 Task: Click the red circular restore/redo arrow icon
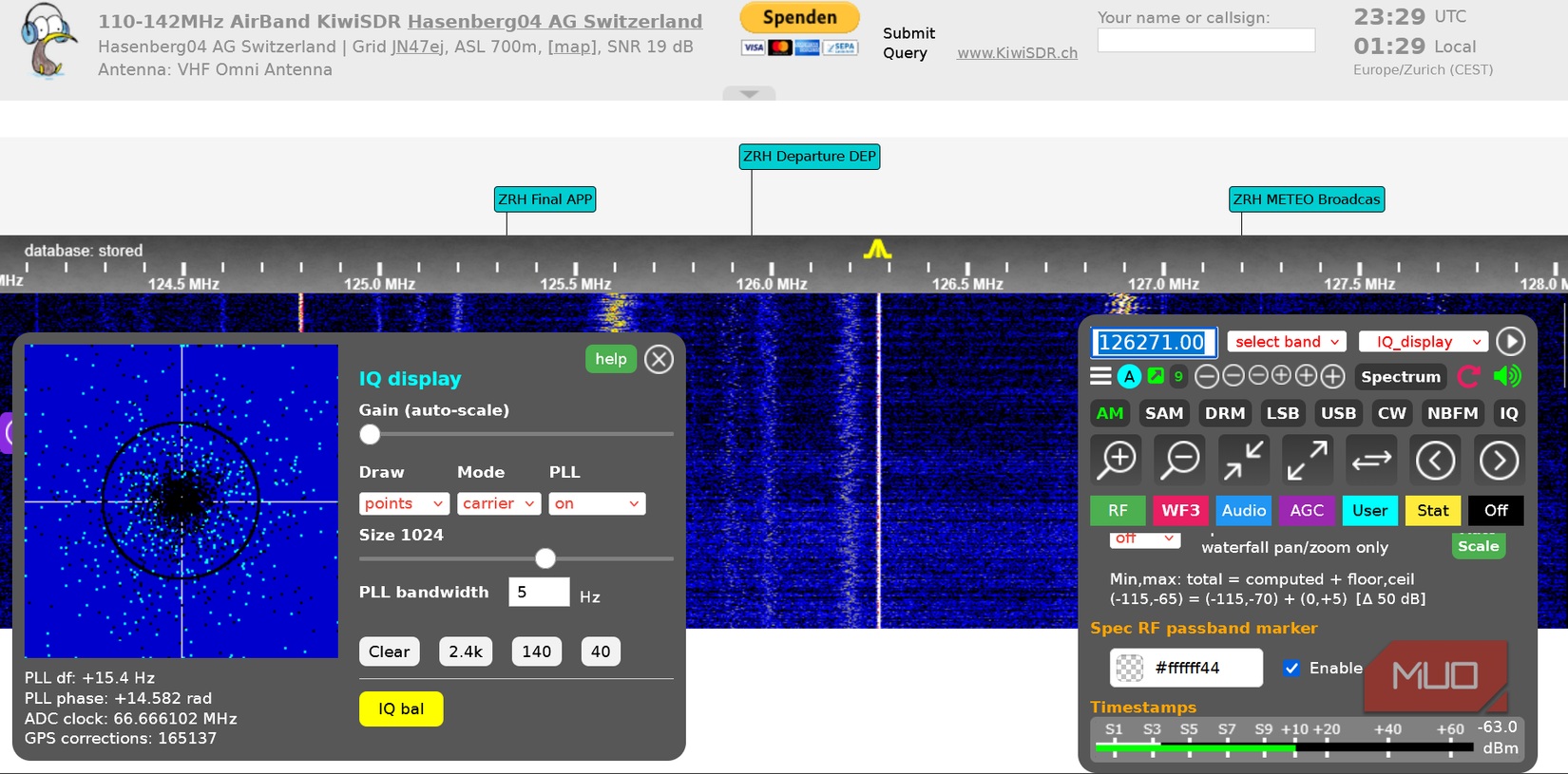point(1469,376)
